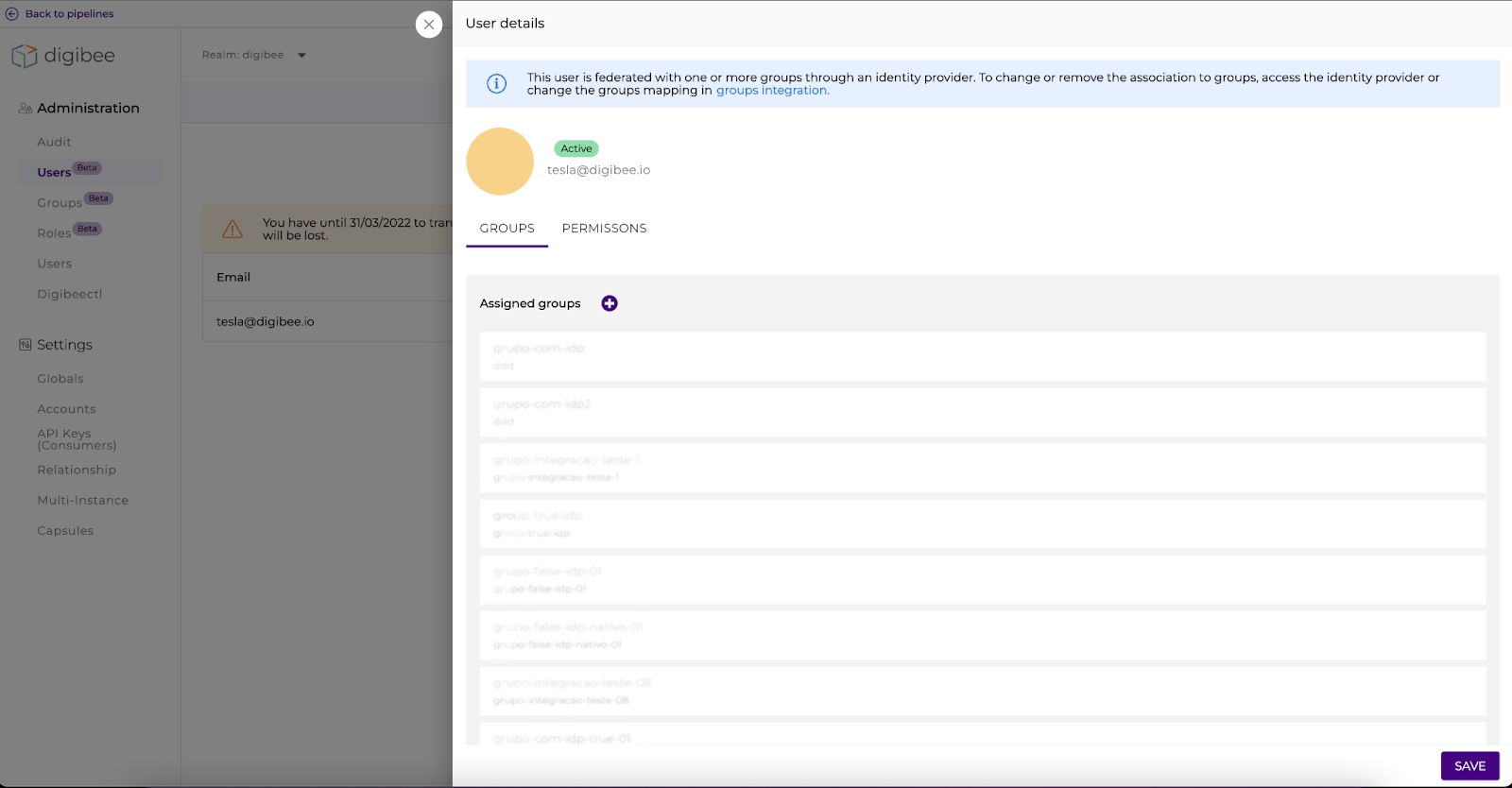This screenshot has height=788, width=1512.
Task: Open Capsules in the Settings menu
Action: click(x=65, y=531)
